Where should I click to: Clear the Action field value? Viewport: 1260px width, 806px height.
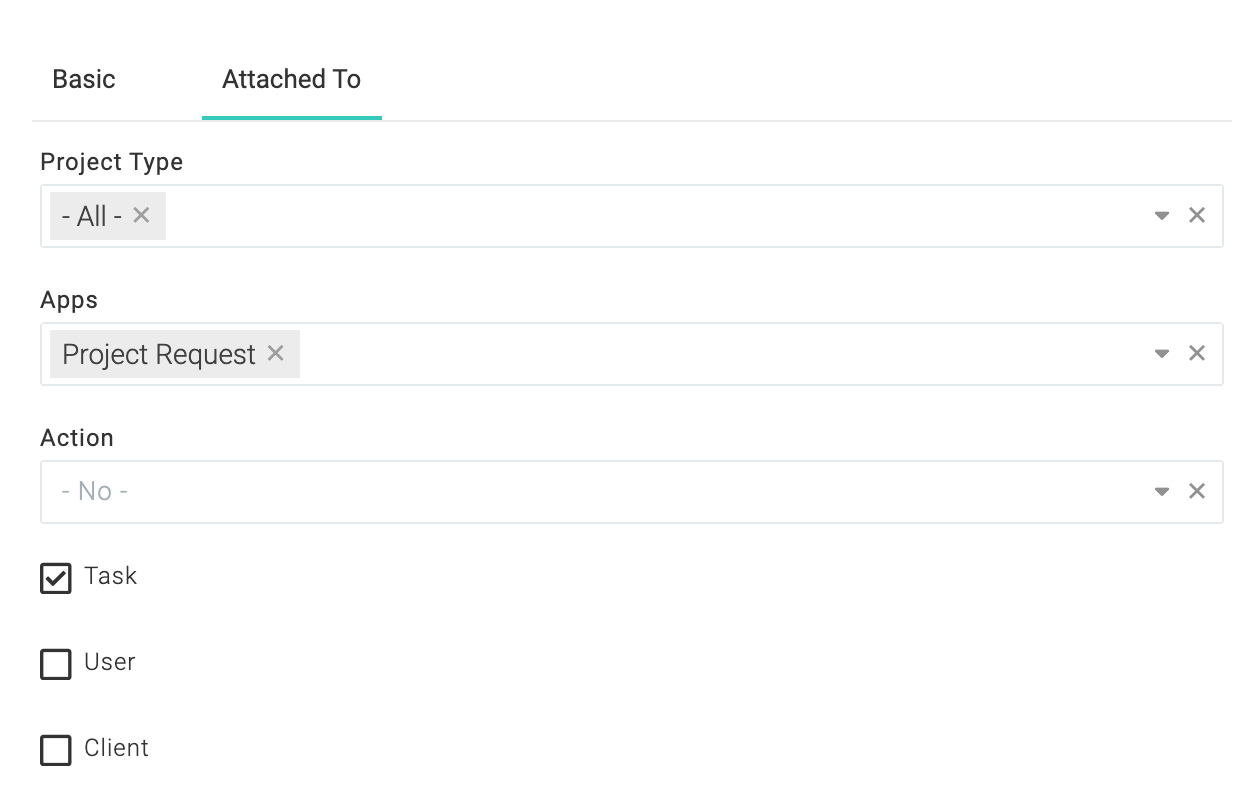pos(1196,491)
